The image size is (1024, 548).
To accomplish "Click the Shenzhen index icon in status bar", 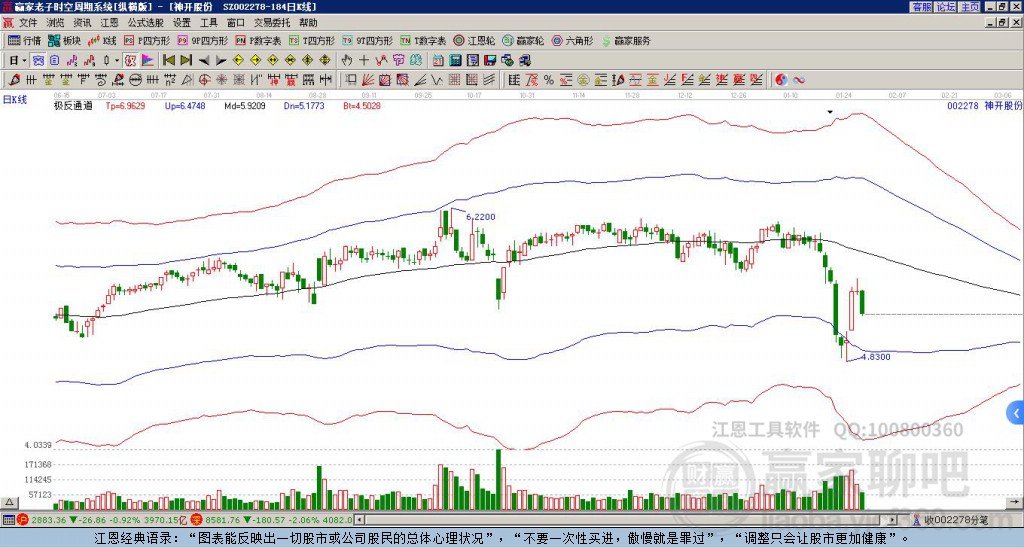I will [x=197, y=520].
